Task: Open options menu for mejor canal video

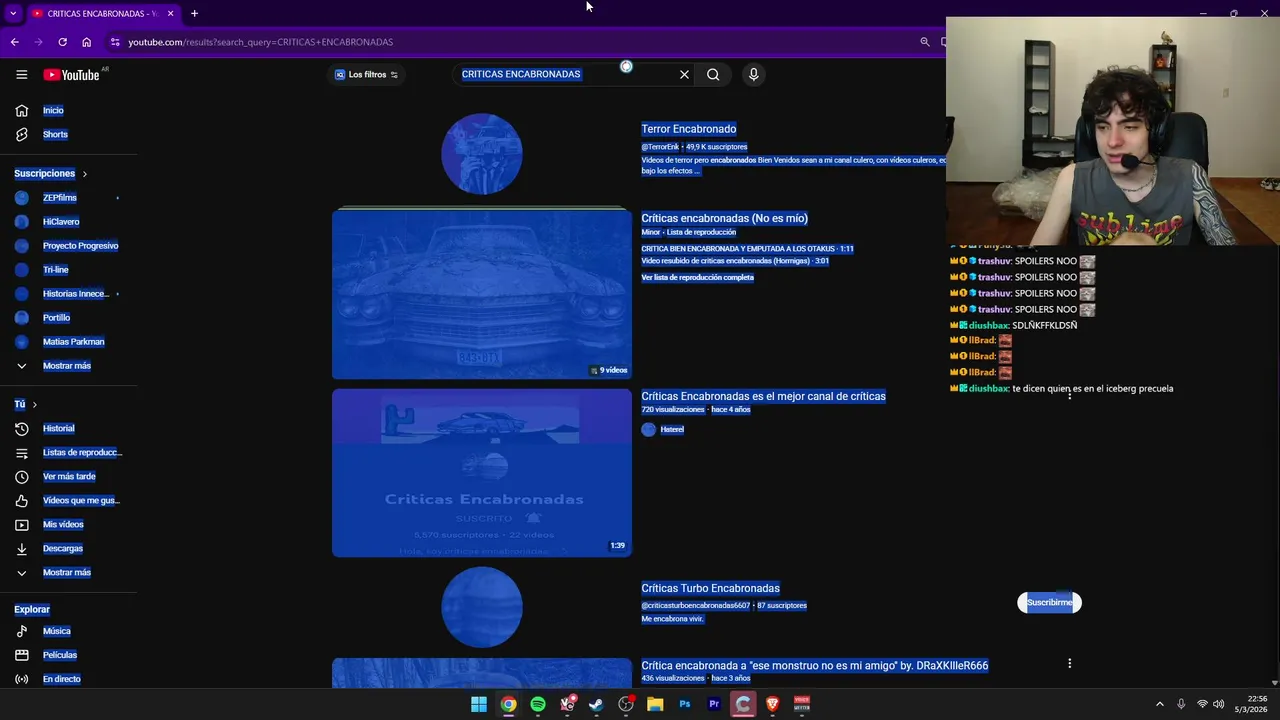Action: point(1069,396)
